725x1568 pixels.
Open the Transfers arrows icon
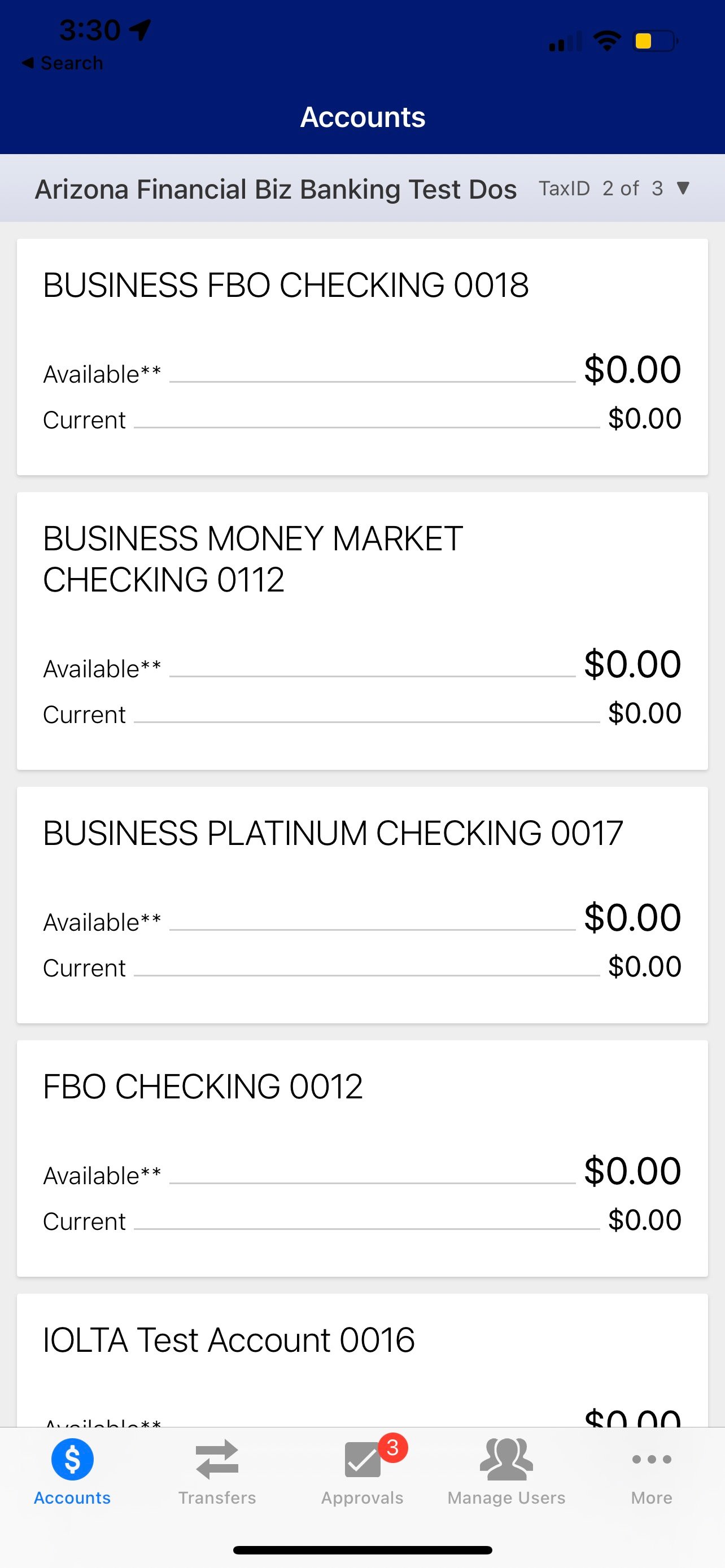click(x=217, y=1459)
